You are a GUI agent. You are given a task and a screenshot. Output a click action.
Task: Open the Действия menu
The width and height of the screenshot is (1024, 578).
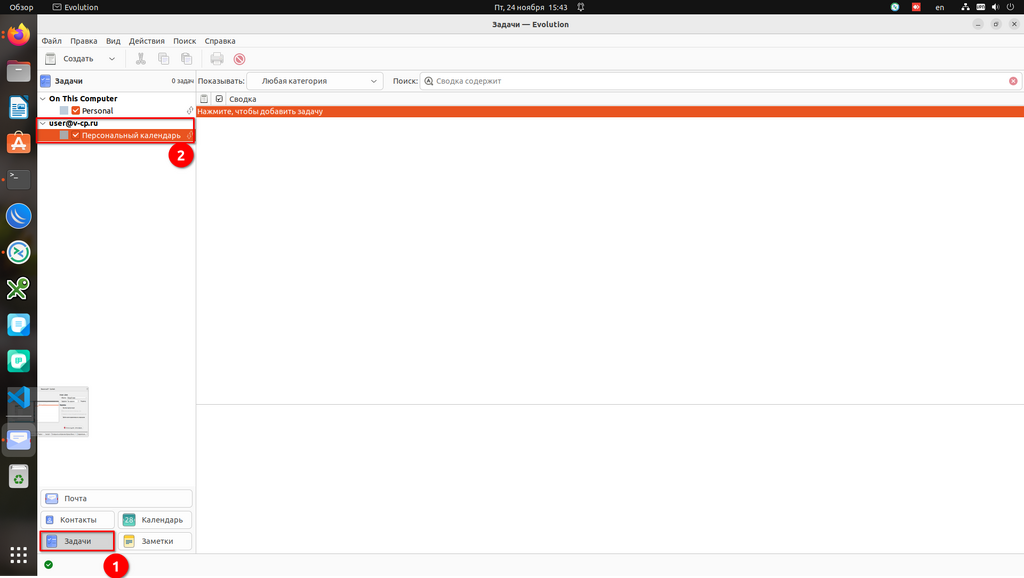point(147,41)
